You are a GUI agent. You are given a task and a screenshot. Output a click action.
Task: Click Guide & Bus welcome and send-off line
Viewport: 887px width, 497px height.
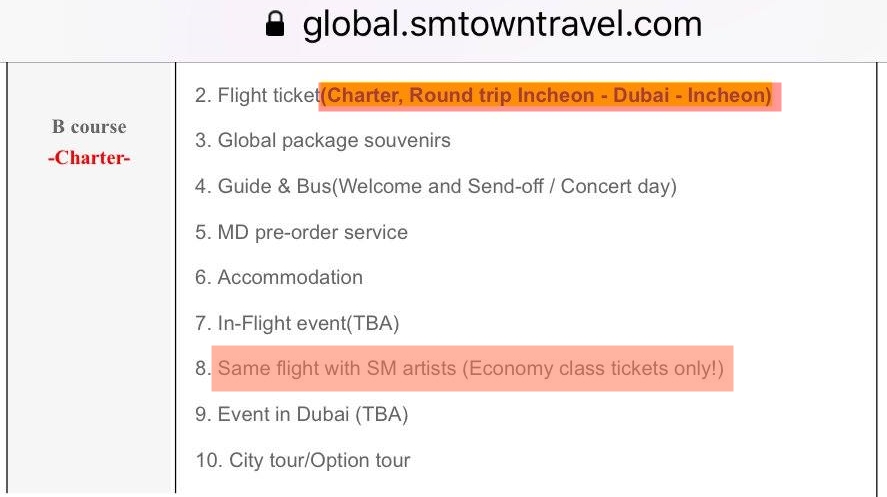point(436,187)
